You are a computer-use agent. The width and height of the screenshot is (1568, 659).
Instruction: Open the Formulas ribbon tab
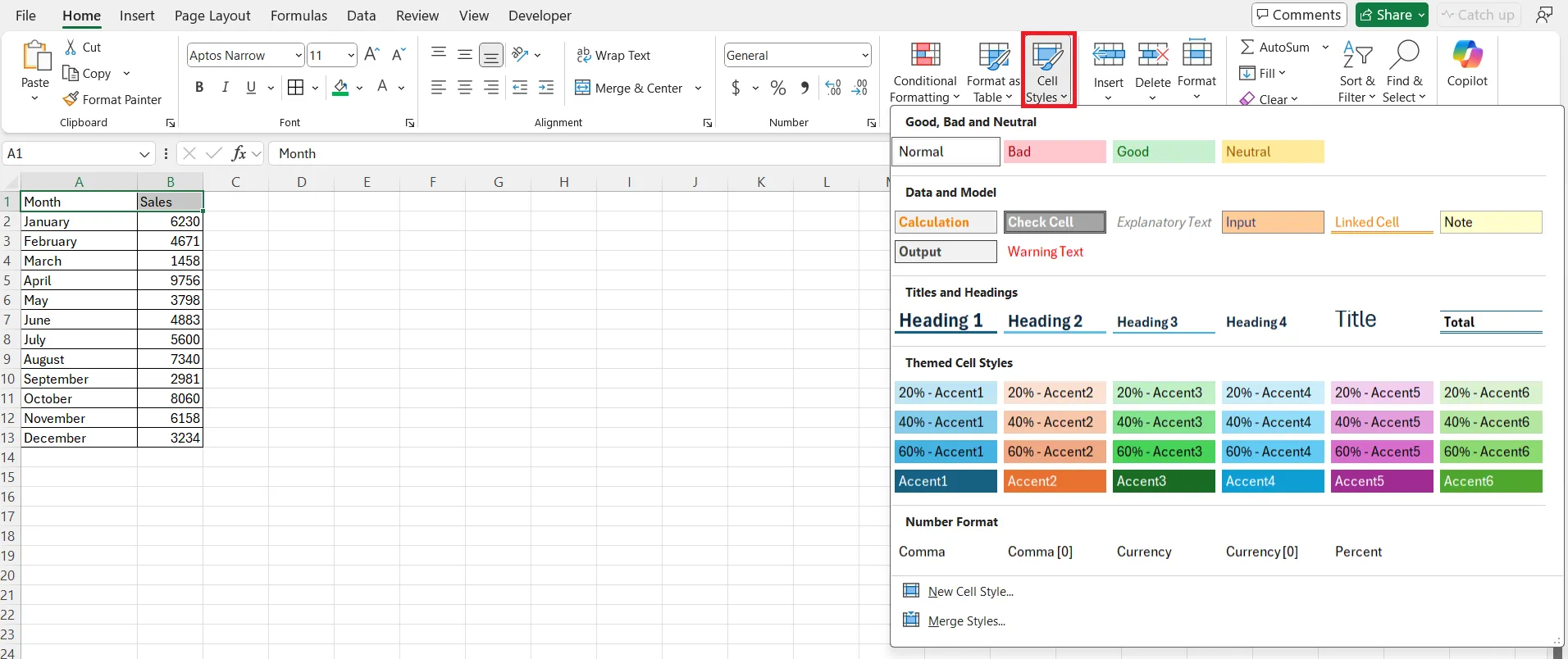click(299, 16)
